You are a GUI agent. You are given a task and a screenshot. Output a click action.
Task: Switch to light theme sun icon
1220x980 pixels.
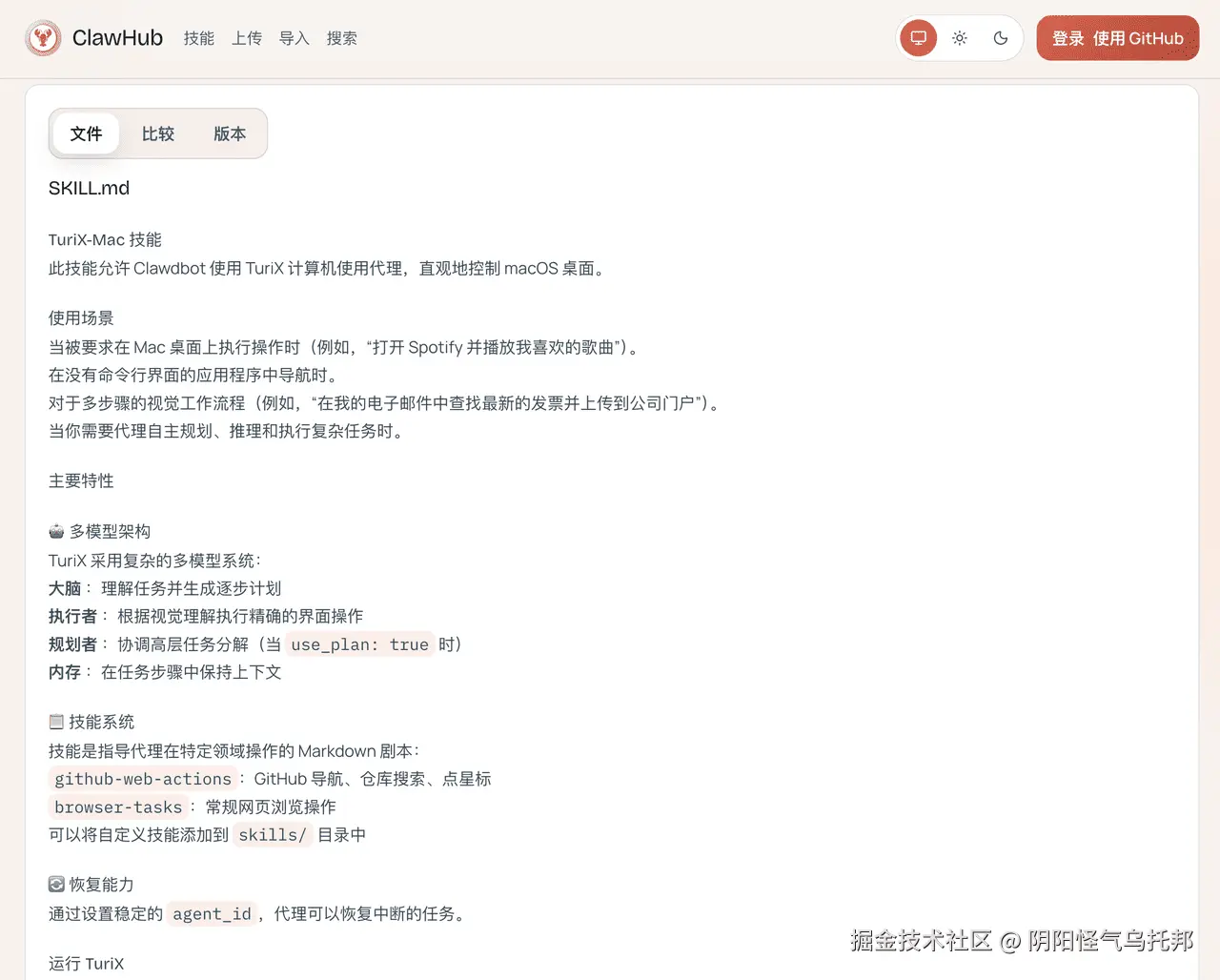(960, 38)
